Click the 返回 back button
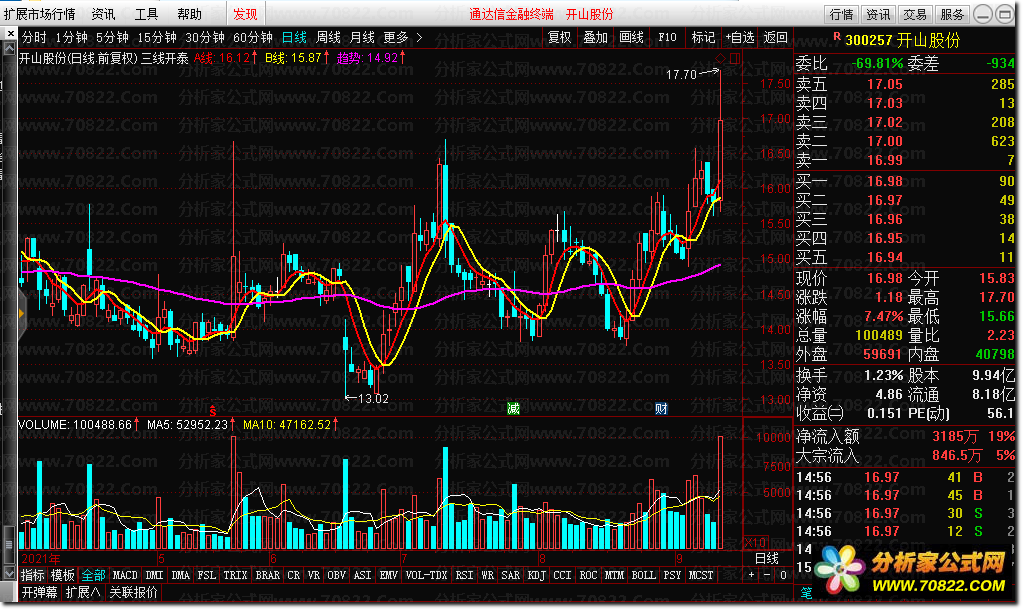Screen dimensions: 1024x610 [x=776, y=37]
